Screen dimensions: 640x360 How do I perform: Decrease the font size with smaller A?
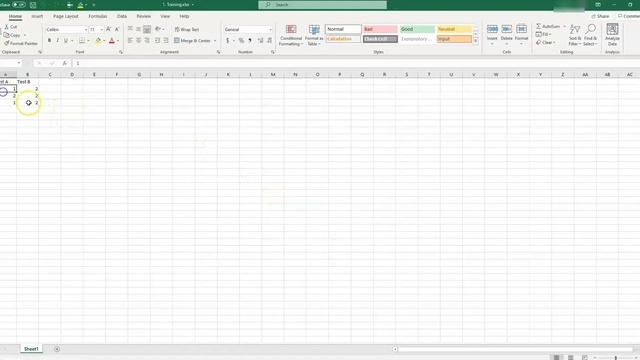(117, 29)
